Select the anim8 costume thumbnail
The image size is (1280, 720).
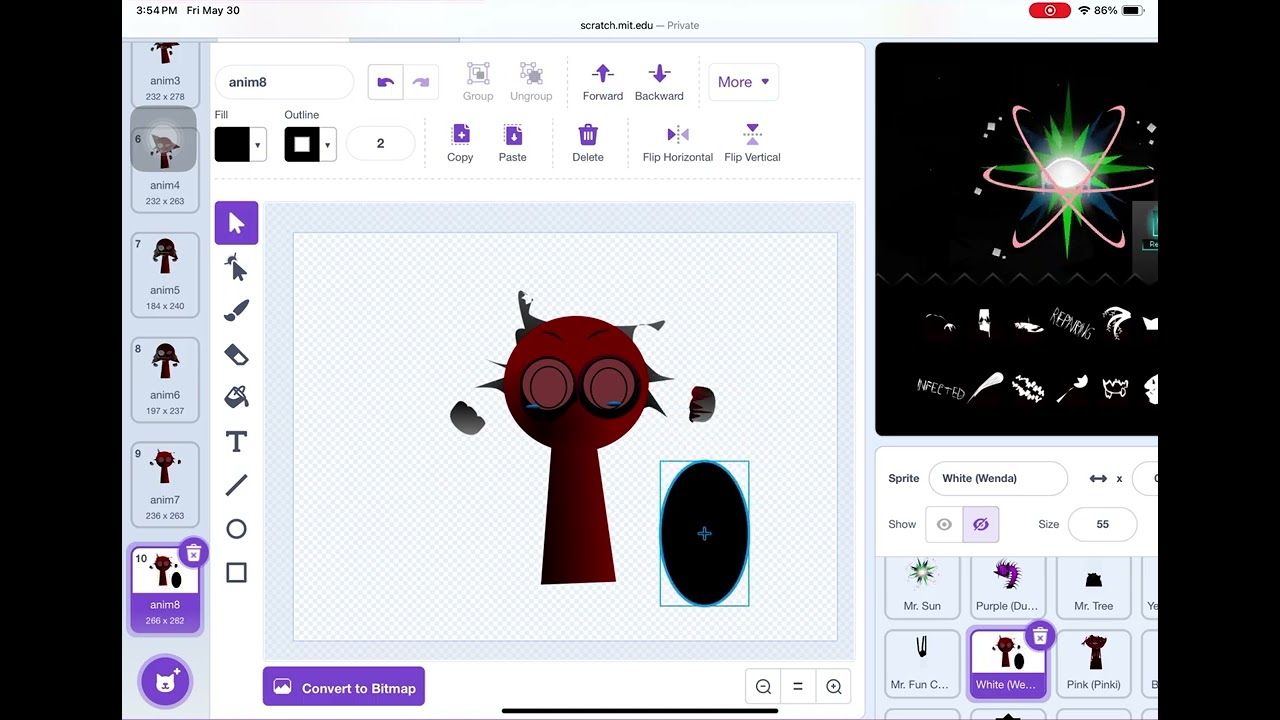(x=165, y=588)
